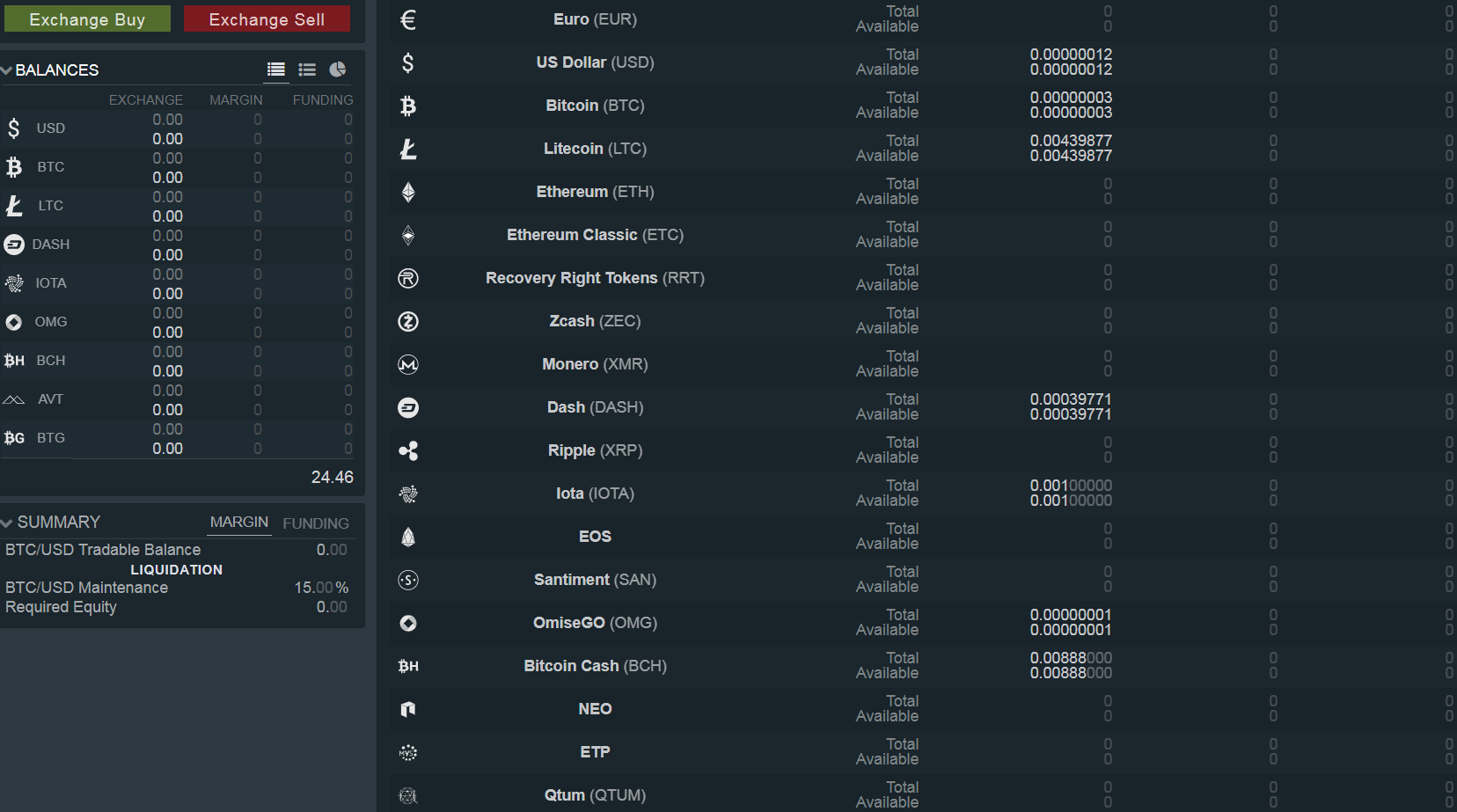Screen dimensions: 1457x812
Task: Click the Ethereum icon in wallet list
Action: [408, 192]
